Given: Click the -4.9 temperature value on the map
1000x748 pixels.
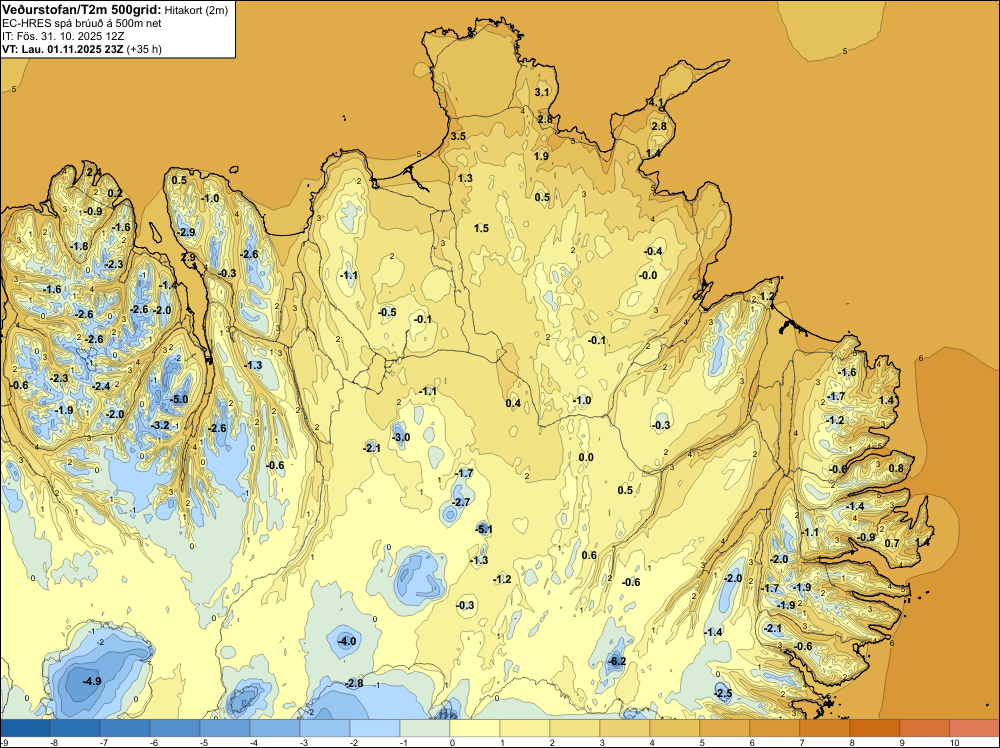Looking at the screenshot, I should 92,681.
